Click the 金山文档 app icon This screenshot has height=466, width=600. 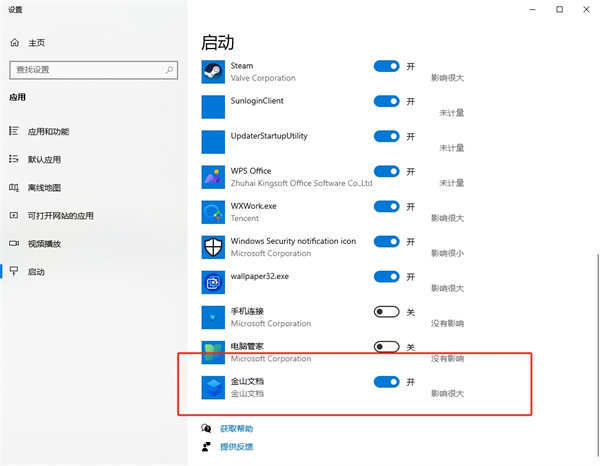click(x=214, y=387)
